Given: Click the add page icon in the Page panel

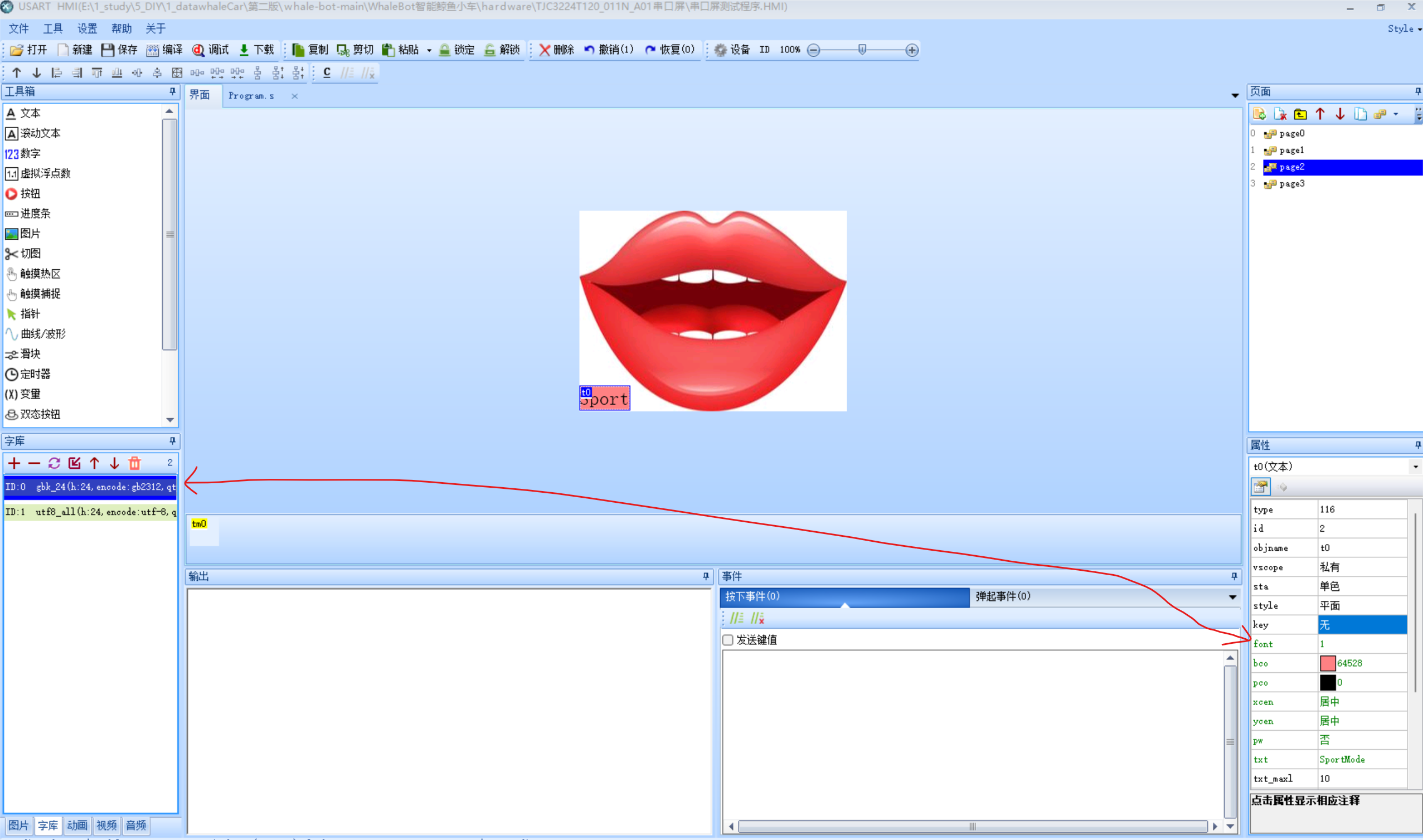Looking at the screenshot, I should tap(1259, 114).
